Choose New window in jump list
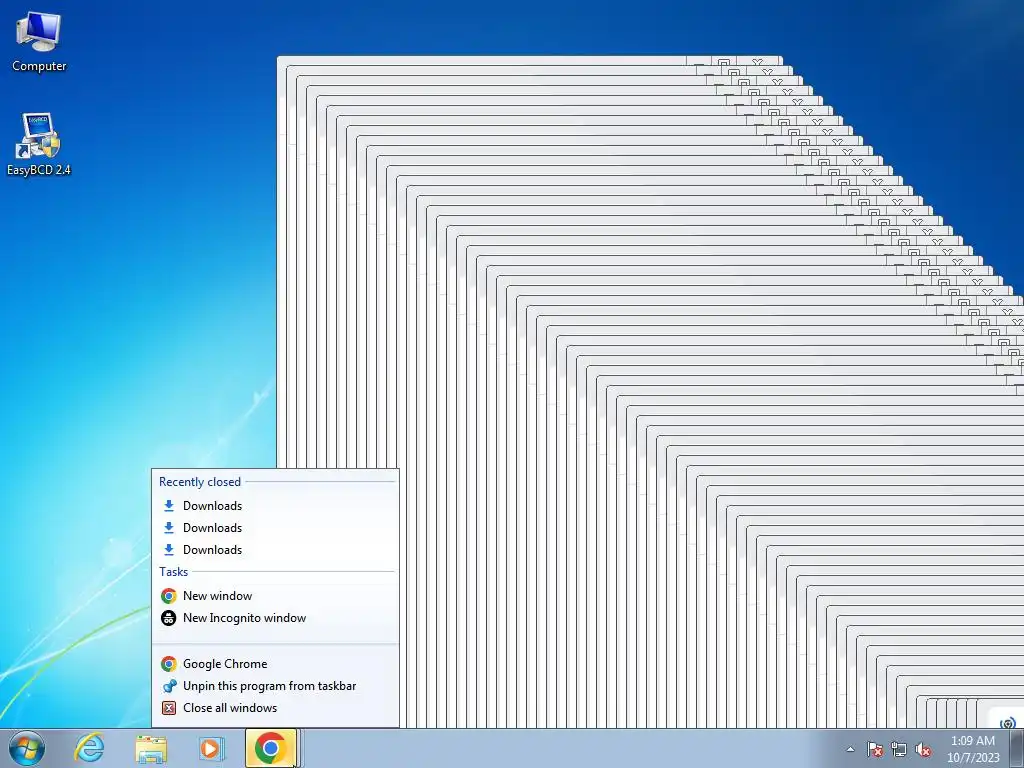The height and width of the screenshot is (768, 1024). point(275,596)
